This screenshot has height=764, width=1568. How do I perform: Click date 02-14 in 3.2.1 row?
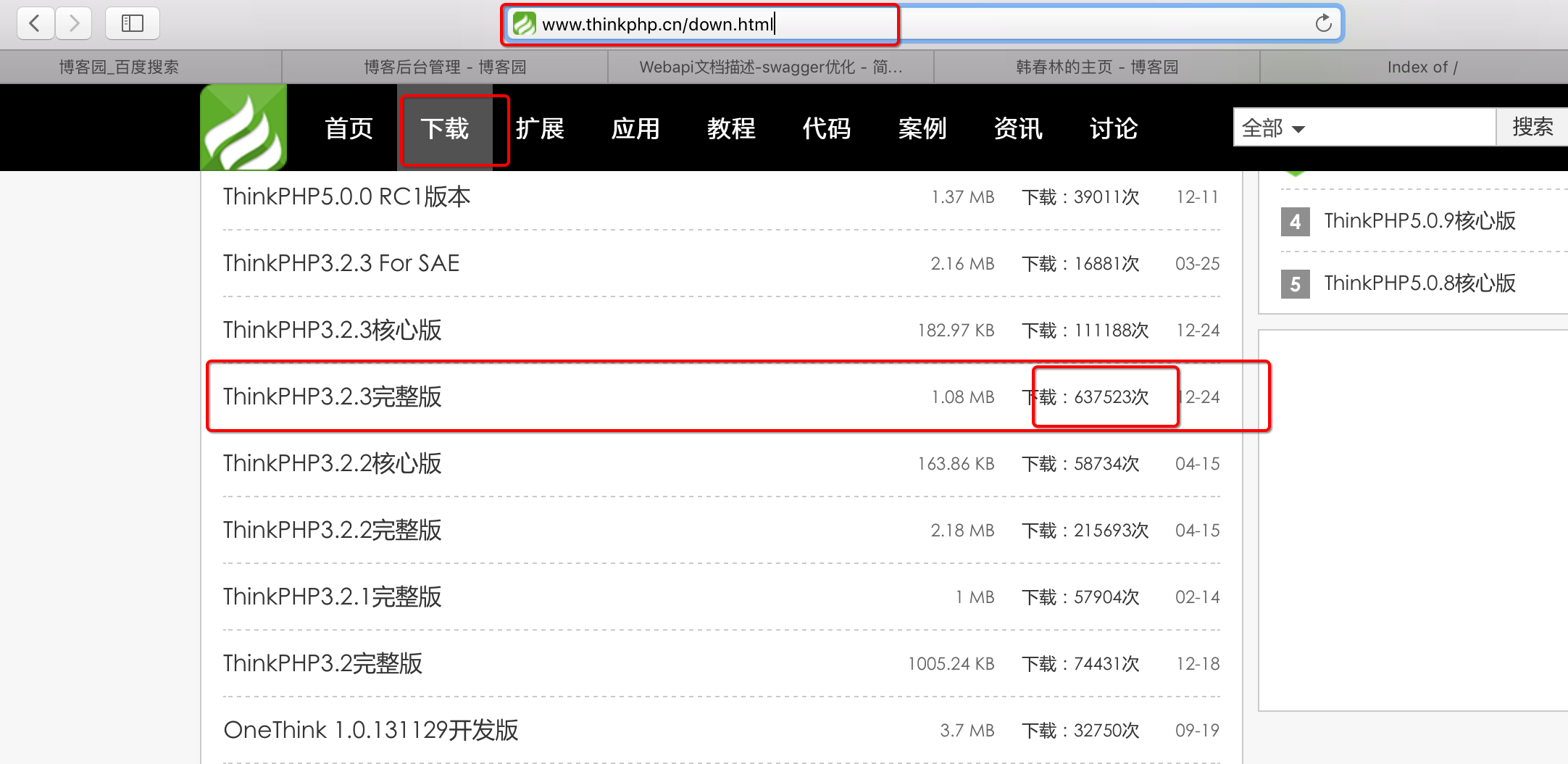(x=1198, y=597)
